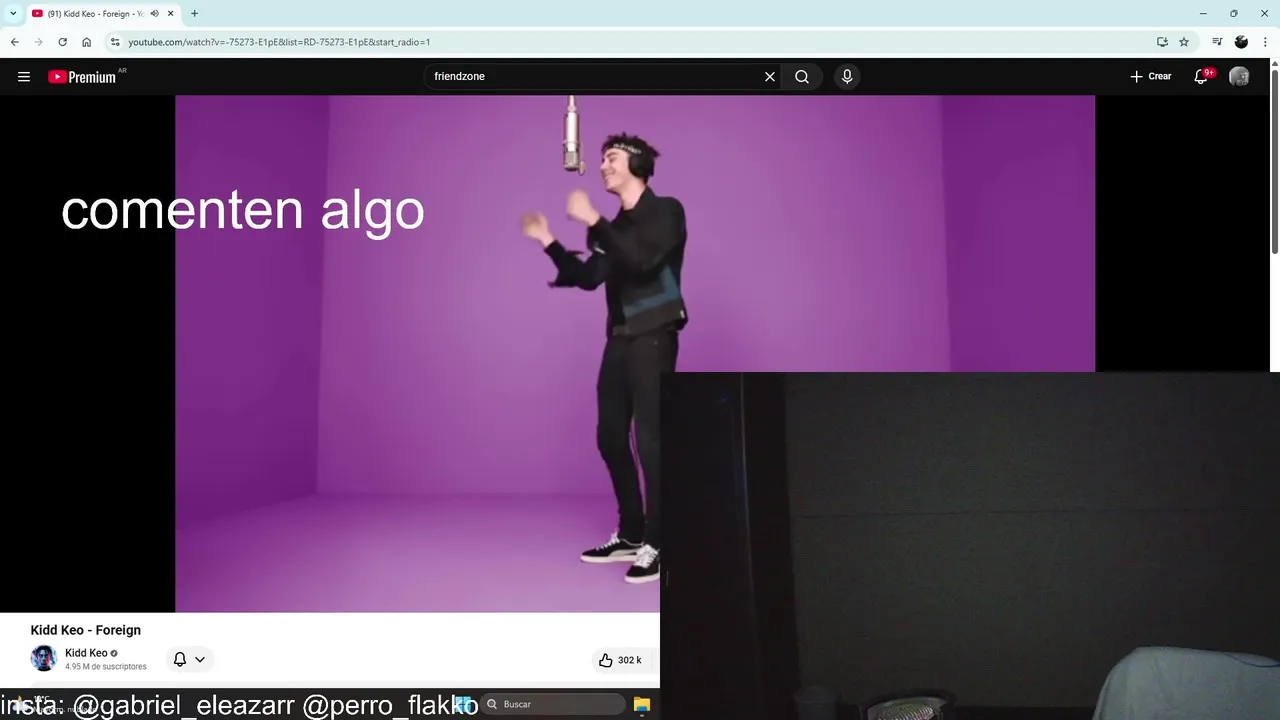Open YouTube account avatar menu

click(x=1239, y=77)
